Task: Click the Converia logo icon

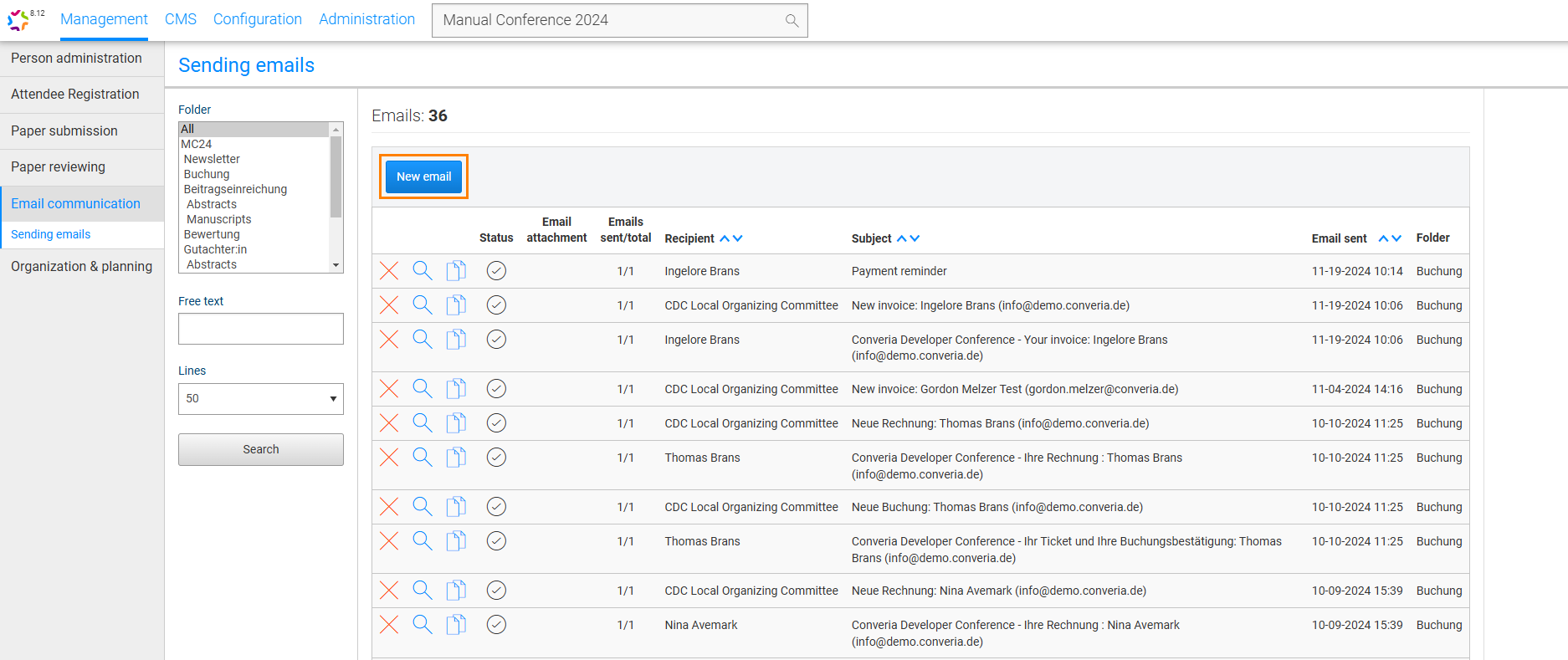Action: click(18, 19)
